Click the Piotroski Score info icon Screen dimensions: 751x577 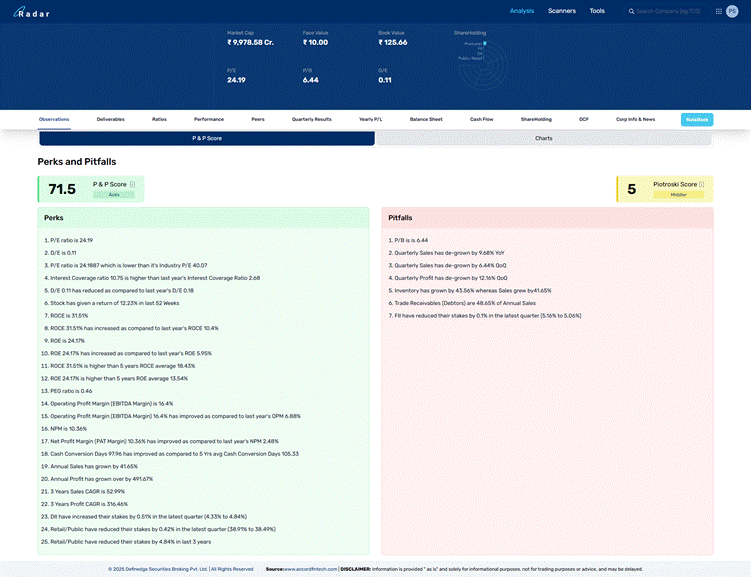[701, 184]
